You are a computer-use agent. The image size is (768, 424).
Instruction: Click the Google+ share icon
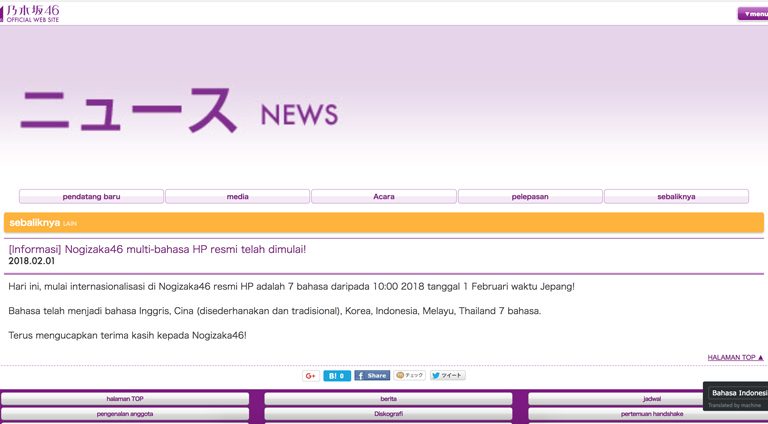click(x=311, y=376)
